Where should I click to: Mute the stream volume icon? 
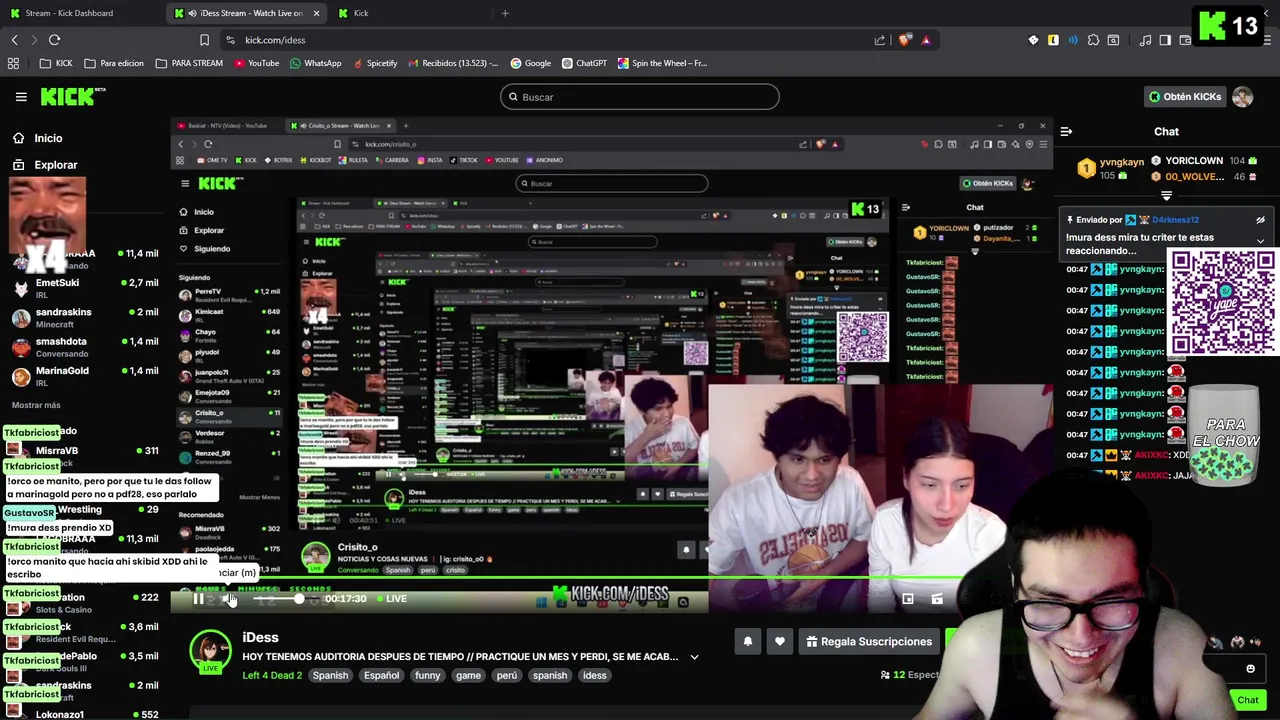(x=231, y=599)
